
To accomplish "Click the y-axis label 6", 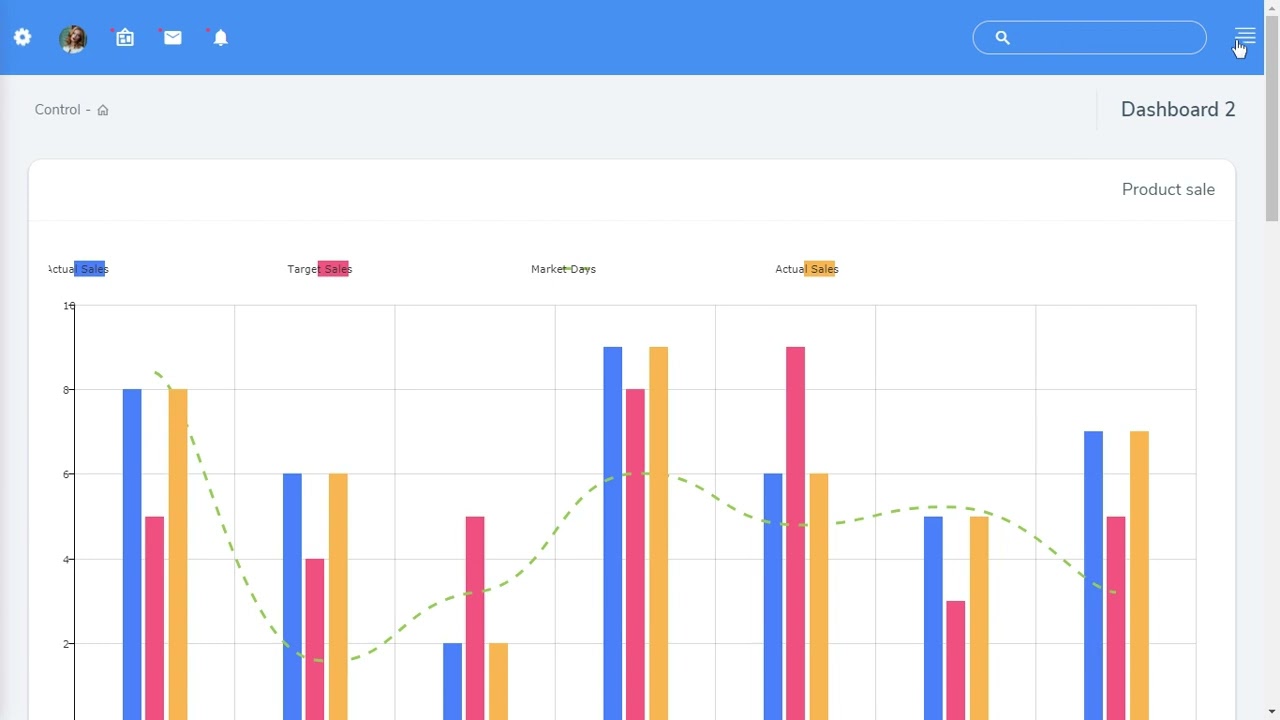I will pos(67,474).
